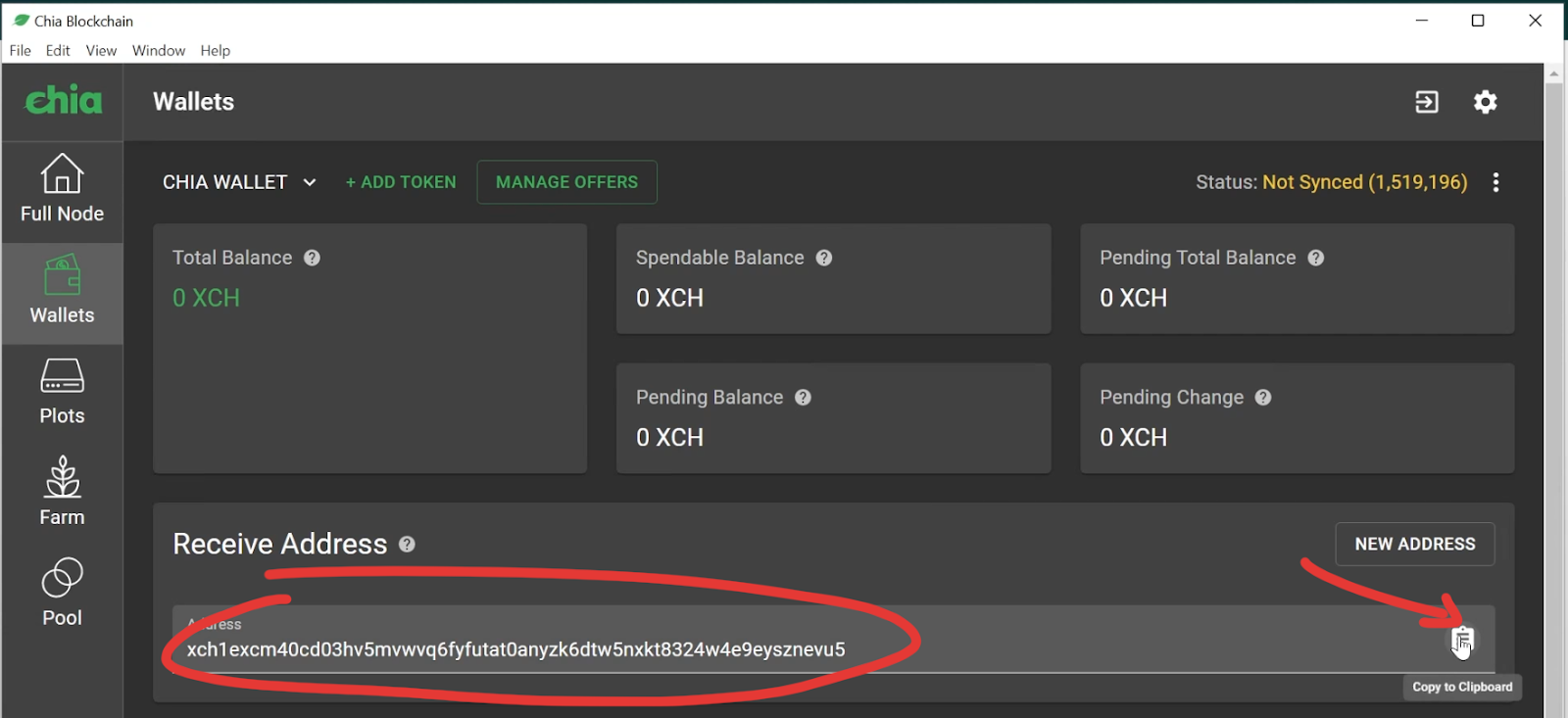1568x718 pixels.
Task: Maximize the Chia Blockchain window
Action: [x=1478, y=21]
